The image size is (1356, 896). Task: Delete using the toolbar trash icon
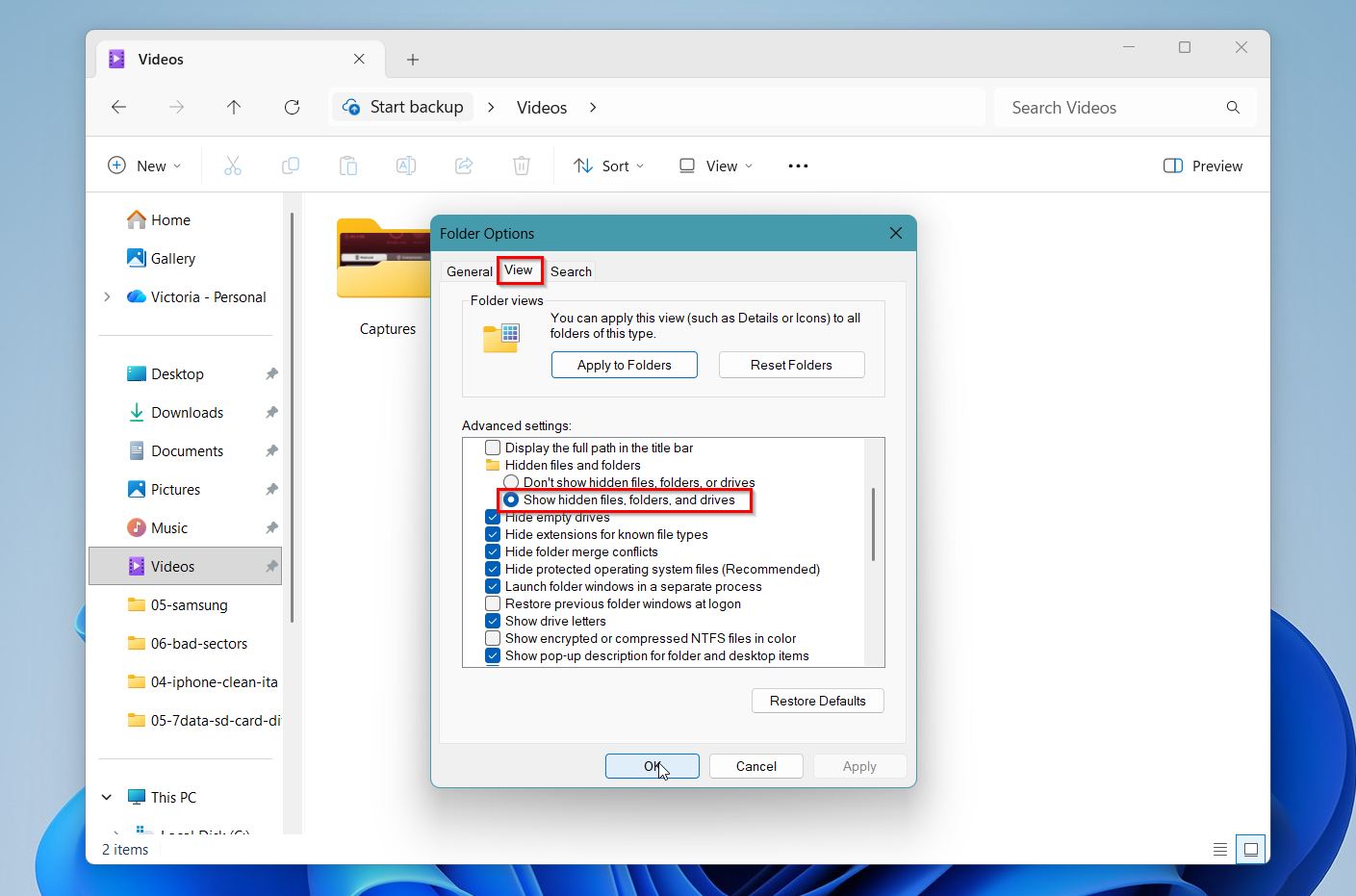coord(522,165)
